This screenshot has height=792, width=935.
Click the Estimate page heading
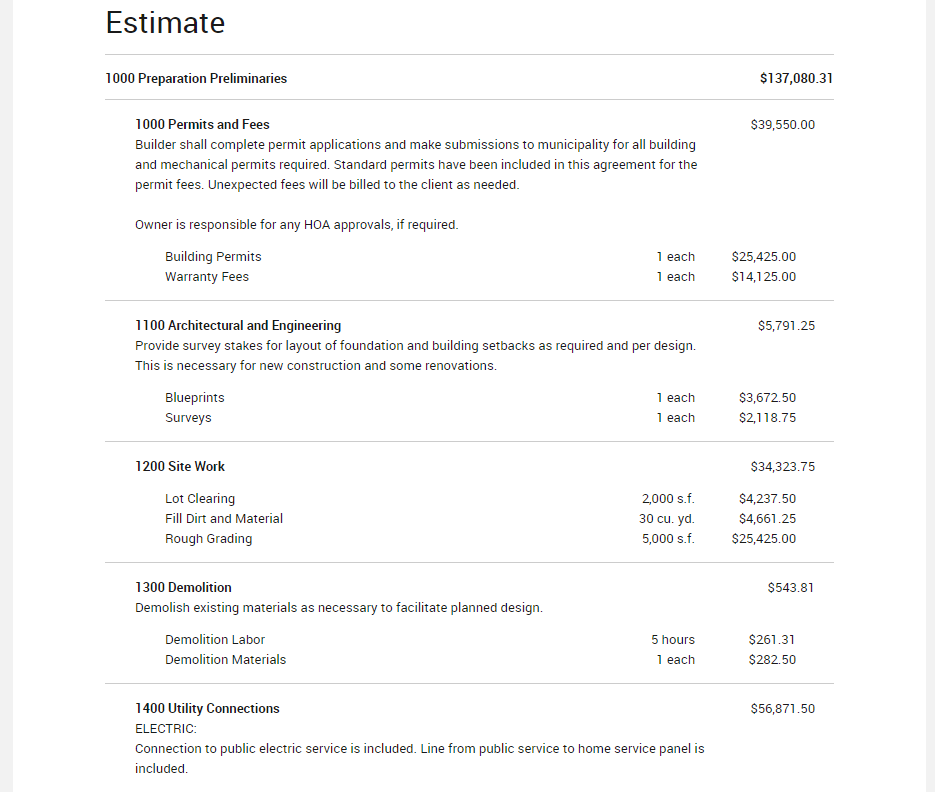(x=165, y=23)
